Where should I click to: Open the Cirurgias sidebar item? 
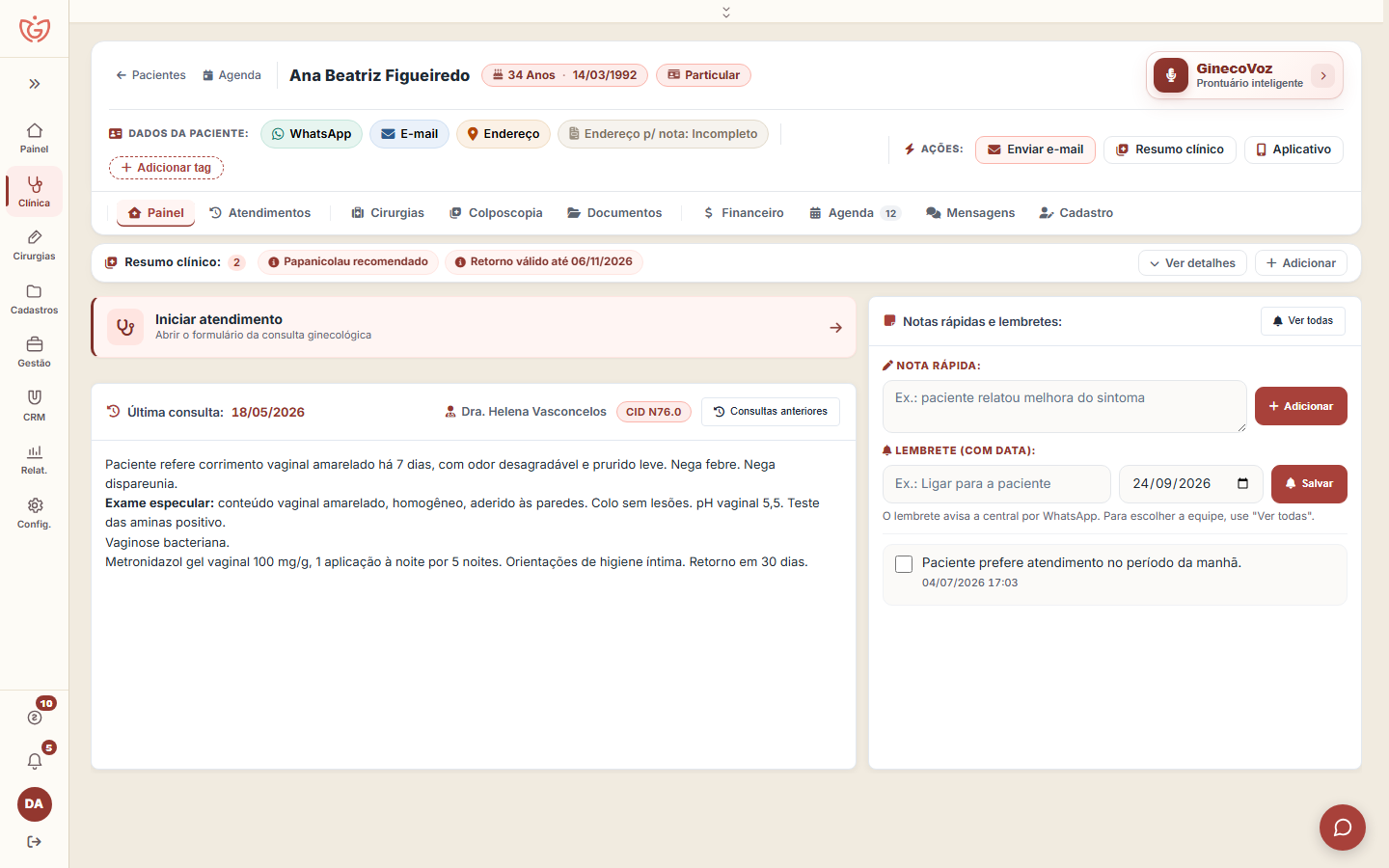(x=35, y=245)
